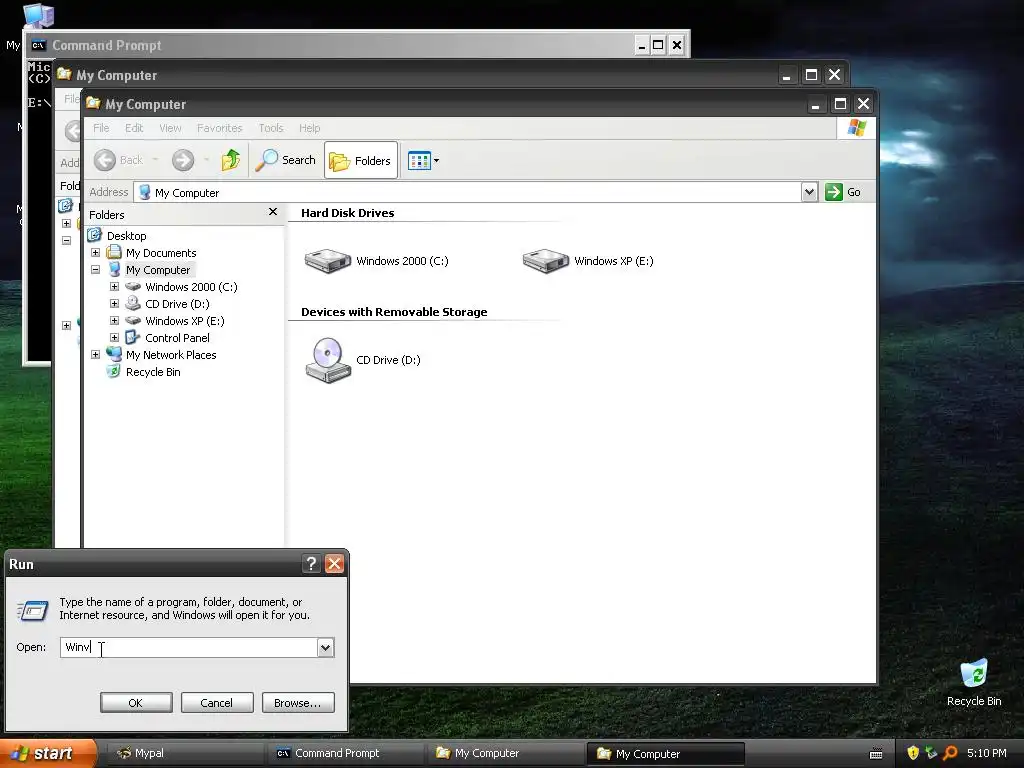Close the Folders side pane
The image size is (1024, 768).
pos(273,212)
